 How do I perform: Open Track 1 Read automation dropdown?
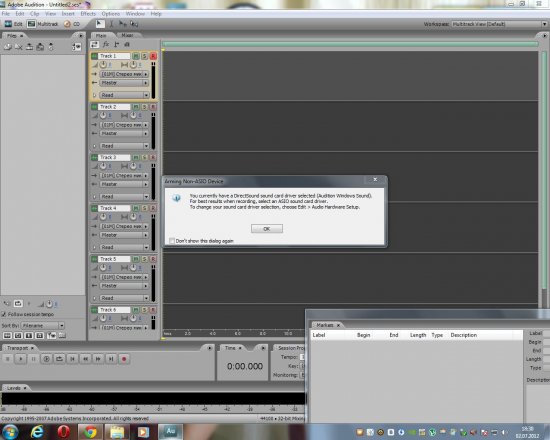point(125,95)
